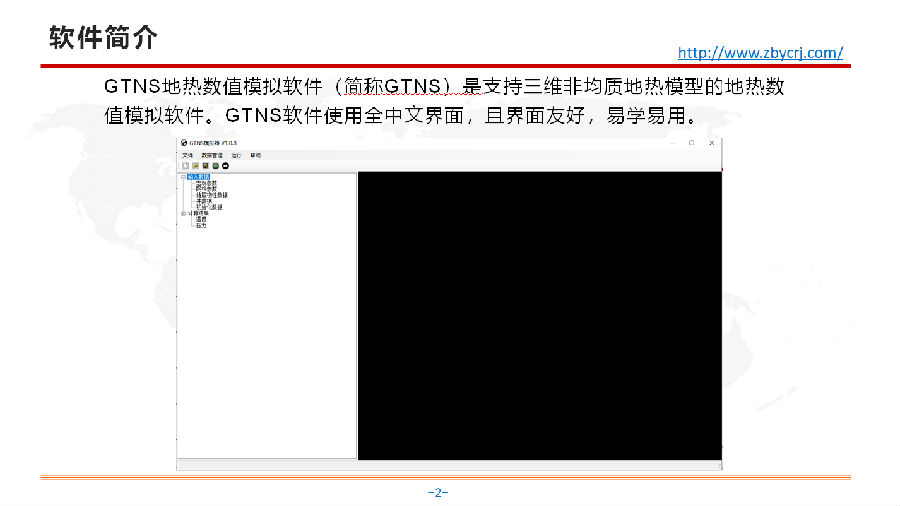Select 压力 under the results node
The height and width of the screenshot is (506, 900).
[x=201, y=225]
